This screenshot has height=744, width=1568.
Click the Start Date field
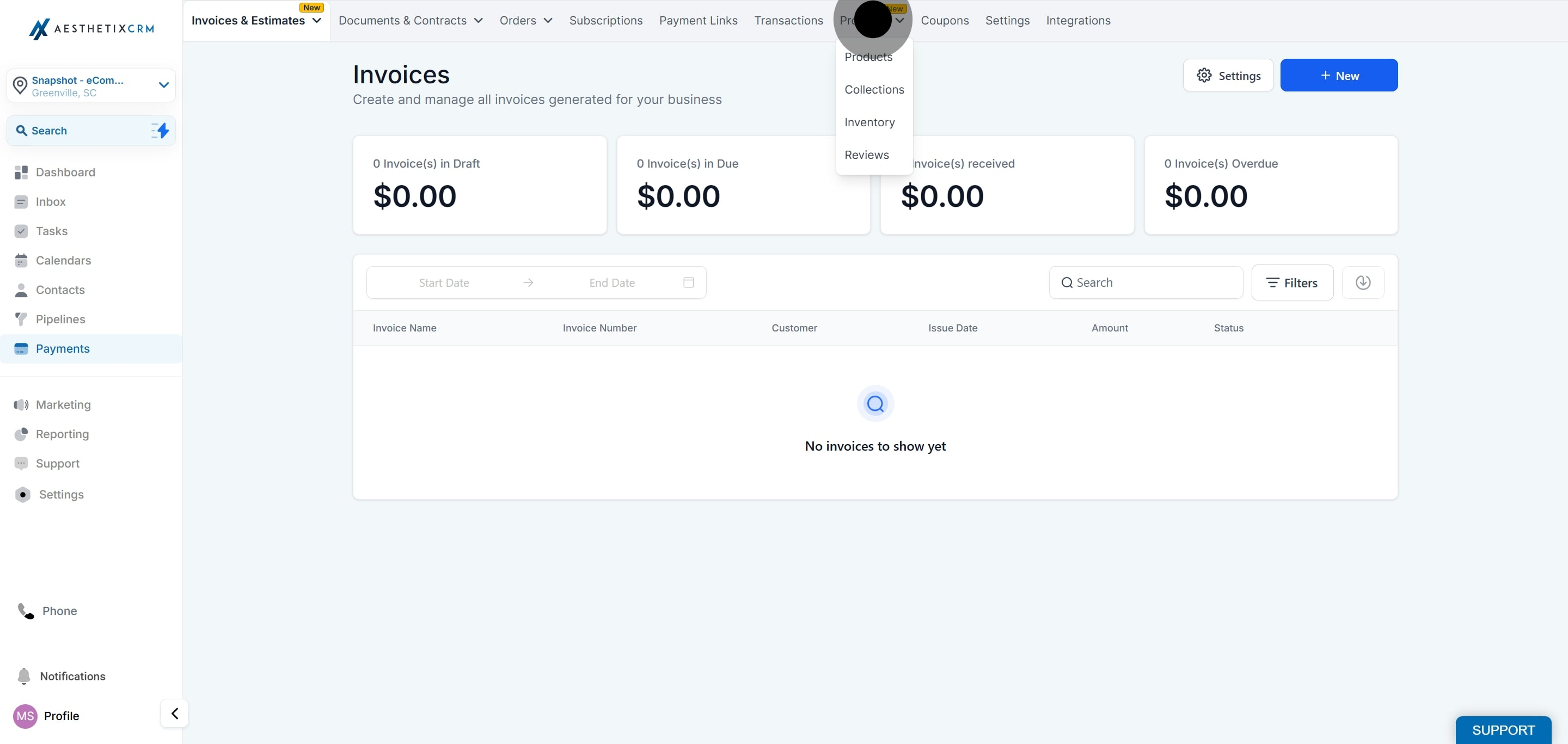pyautogui.click(x=444, y=282)
